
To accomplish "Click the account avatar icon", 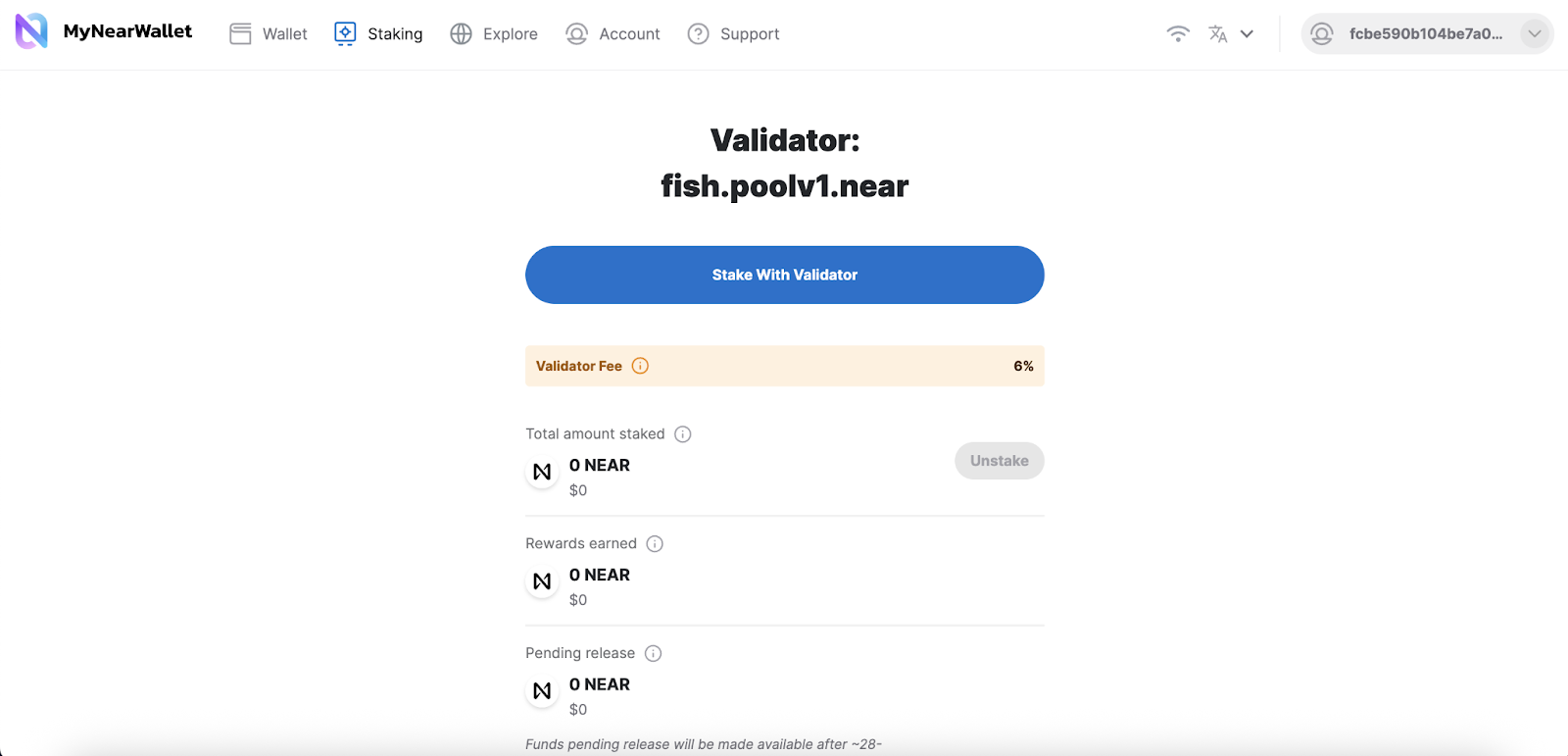I will (x=1322, y=34).
